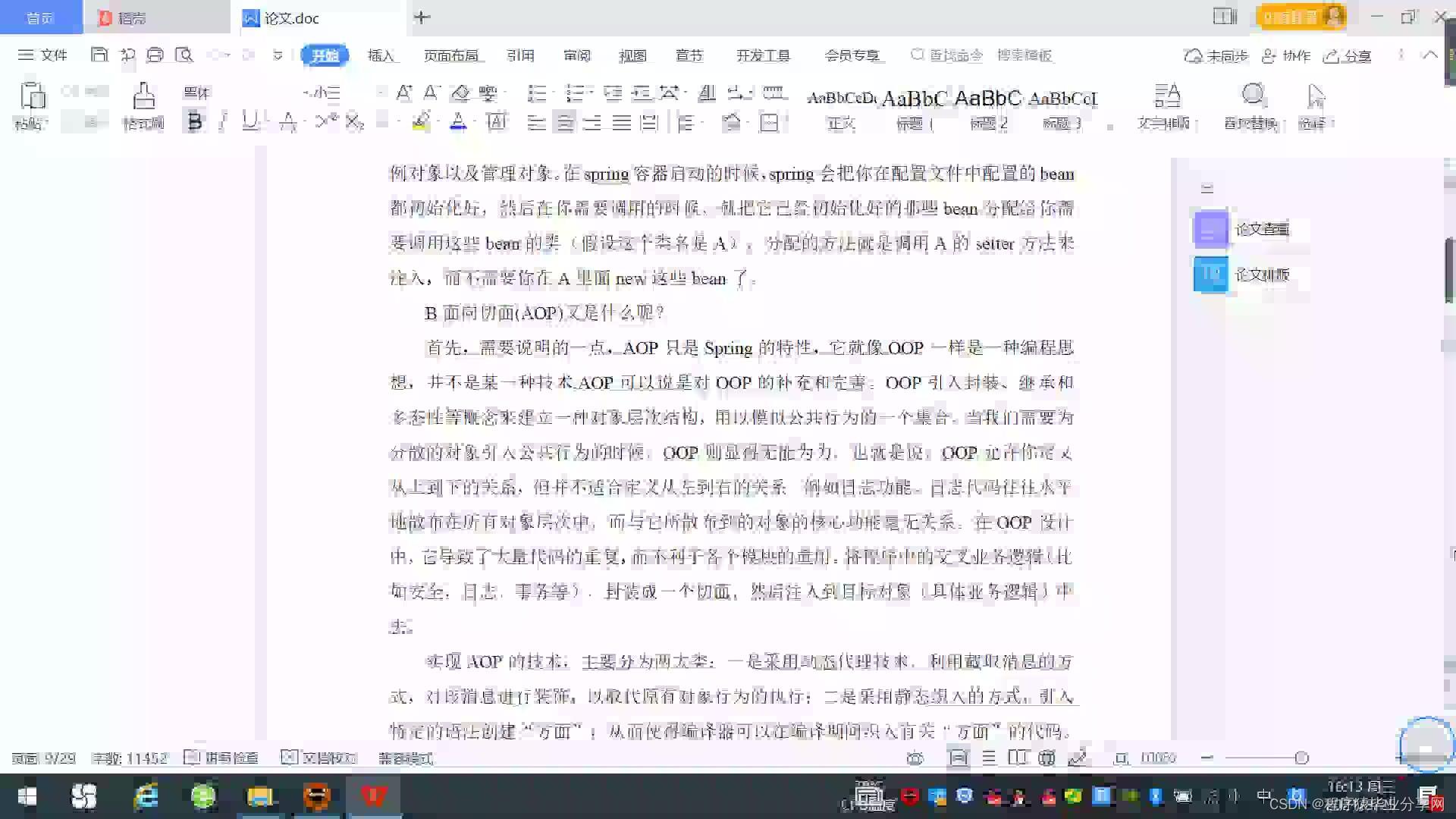Click the Format Painter (格式刷) icon

[143, 97]
